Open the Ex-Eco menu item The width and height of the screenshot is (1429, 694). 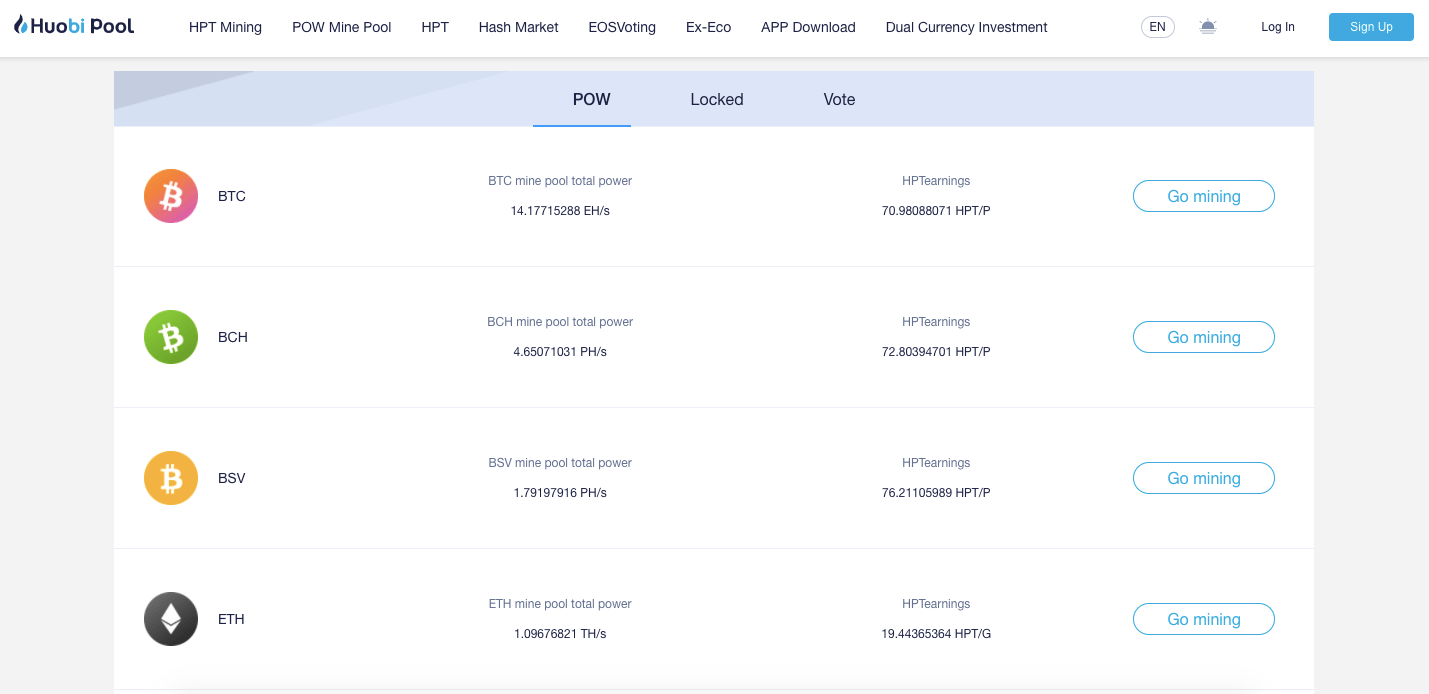[709, 27]
